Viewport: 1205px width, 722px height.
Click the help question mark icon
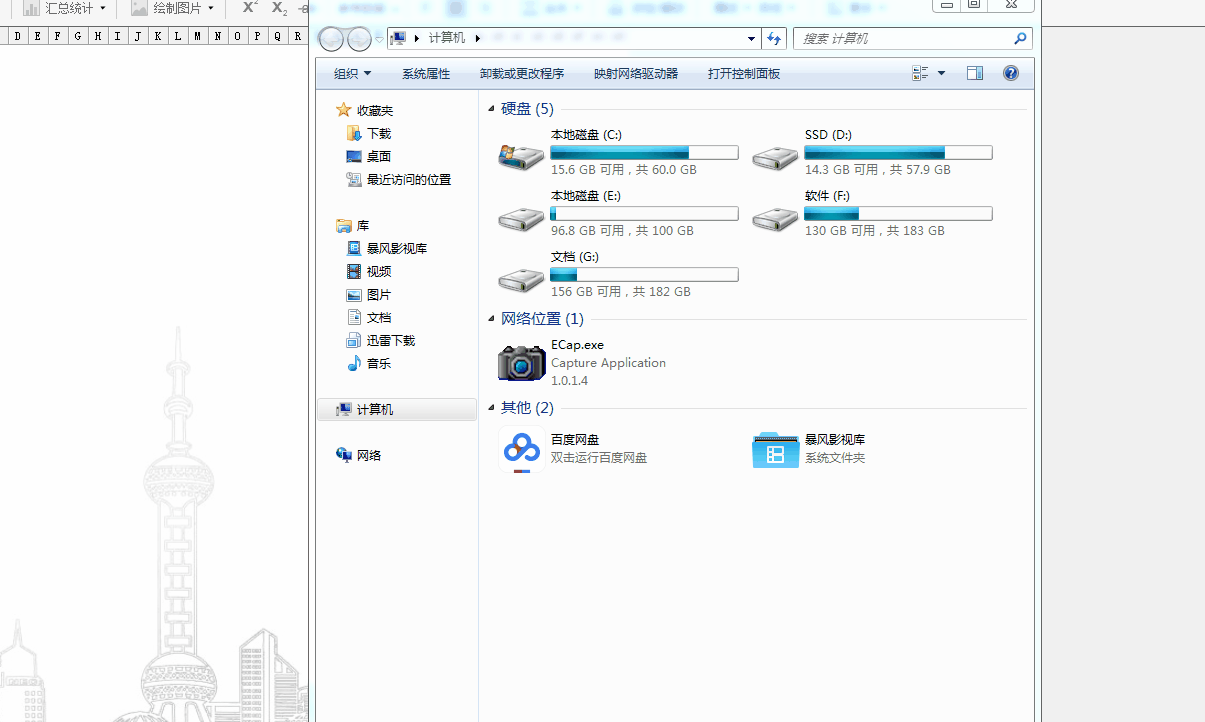point(1010,73)
